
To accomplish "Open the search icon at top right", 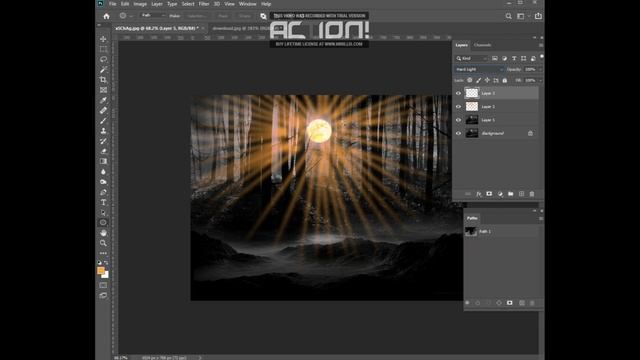I will (x=509, y=16).
